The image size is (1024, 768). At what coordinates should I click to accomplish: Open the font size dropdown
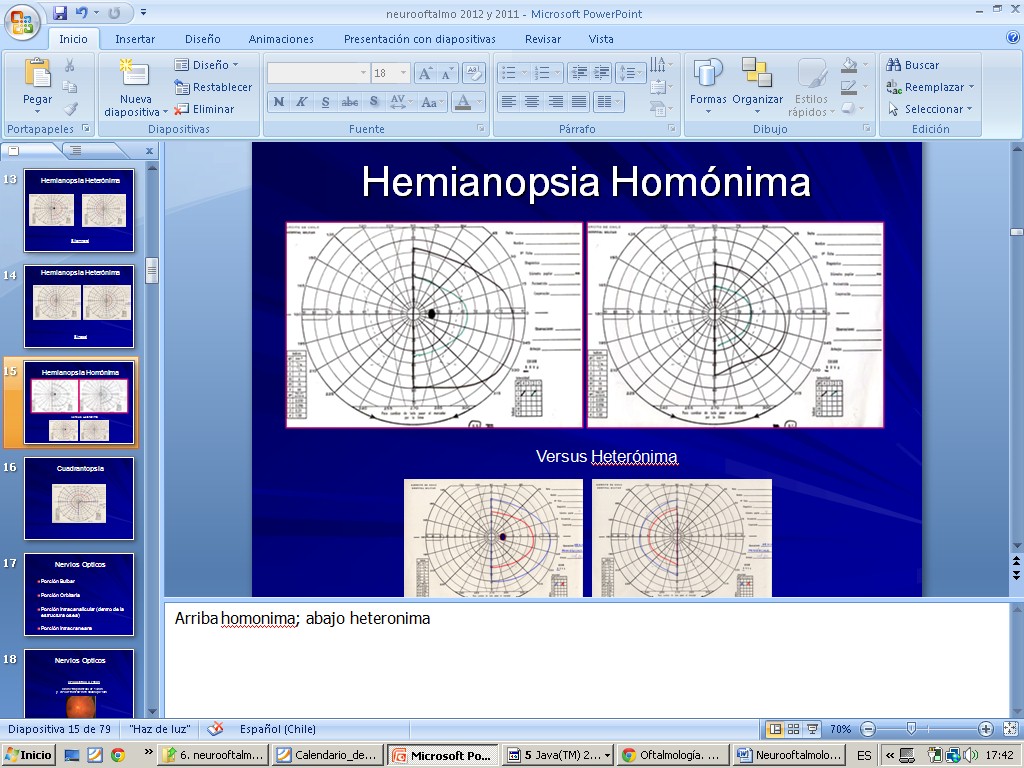[403, 73]
